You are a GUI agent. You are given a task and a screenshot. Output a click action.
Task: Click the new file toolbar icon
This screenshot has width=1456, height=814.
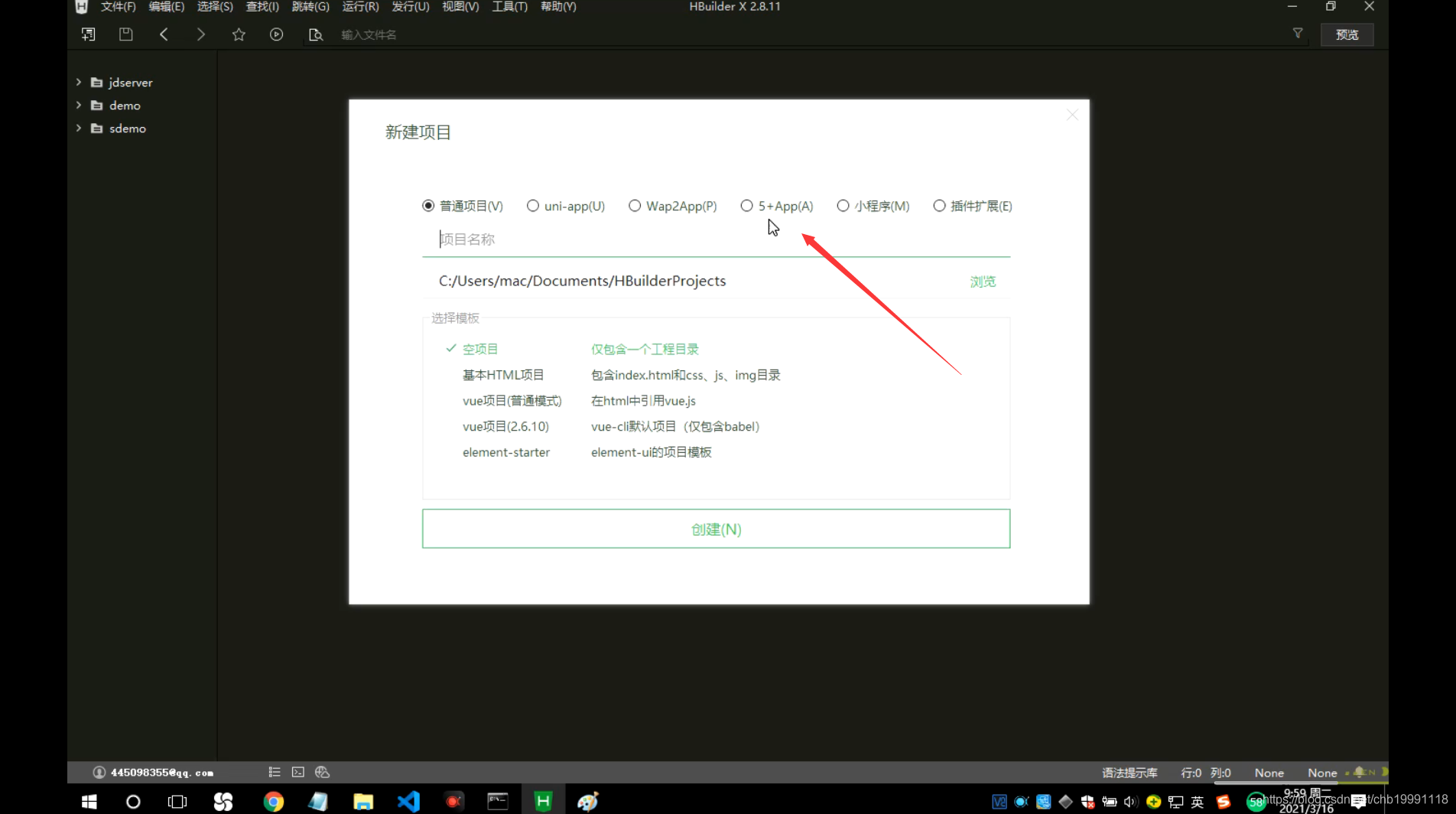[x=88, y=34]
